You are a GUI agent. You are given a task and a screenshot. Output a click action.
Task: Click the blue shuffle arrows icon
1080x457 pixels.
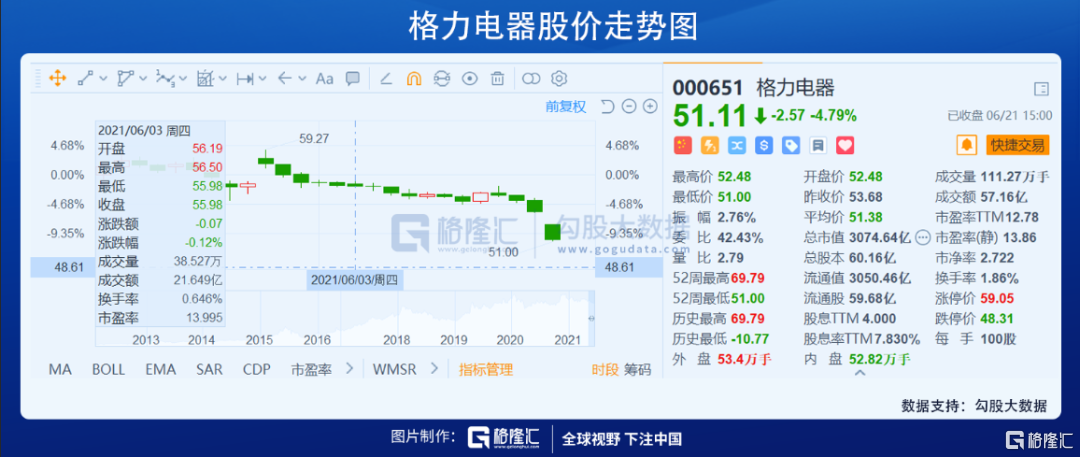tap(736, 145)
